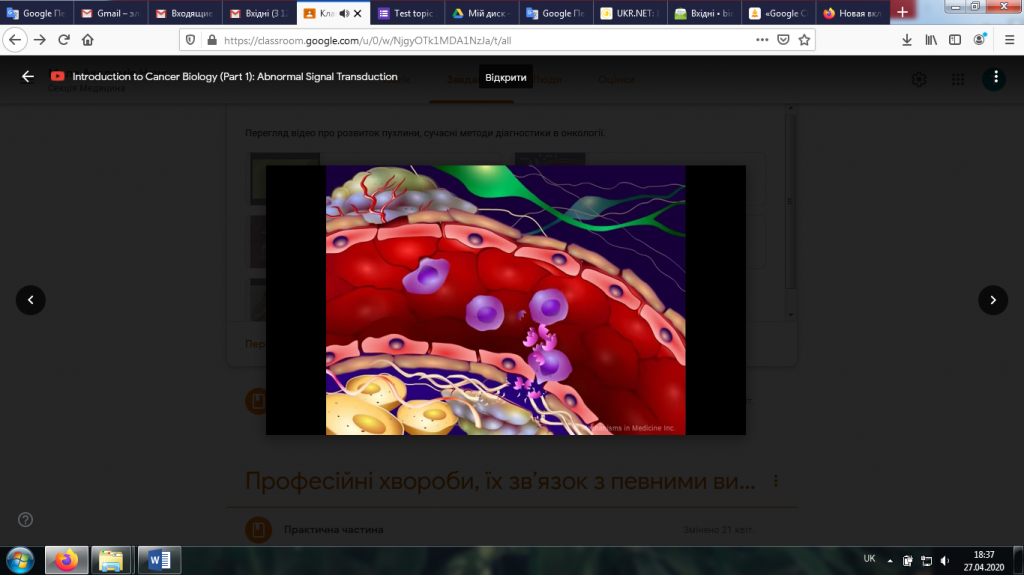Click the YouTube icon beside the video title
Viewport: 1024px width, 575px height.
point(57,76)
